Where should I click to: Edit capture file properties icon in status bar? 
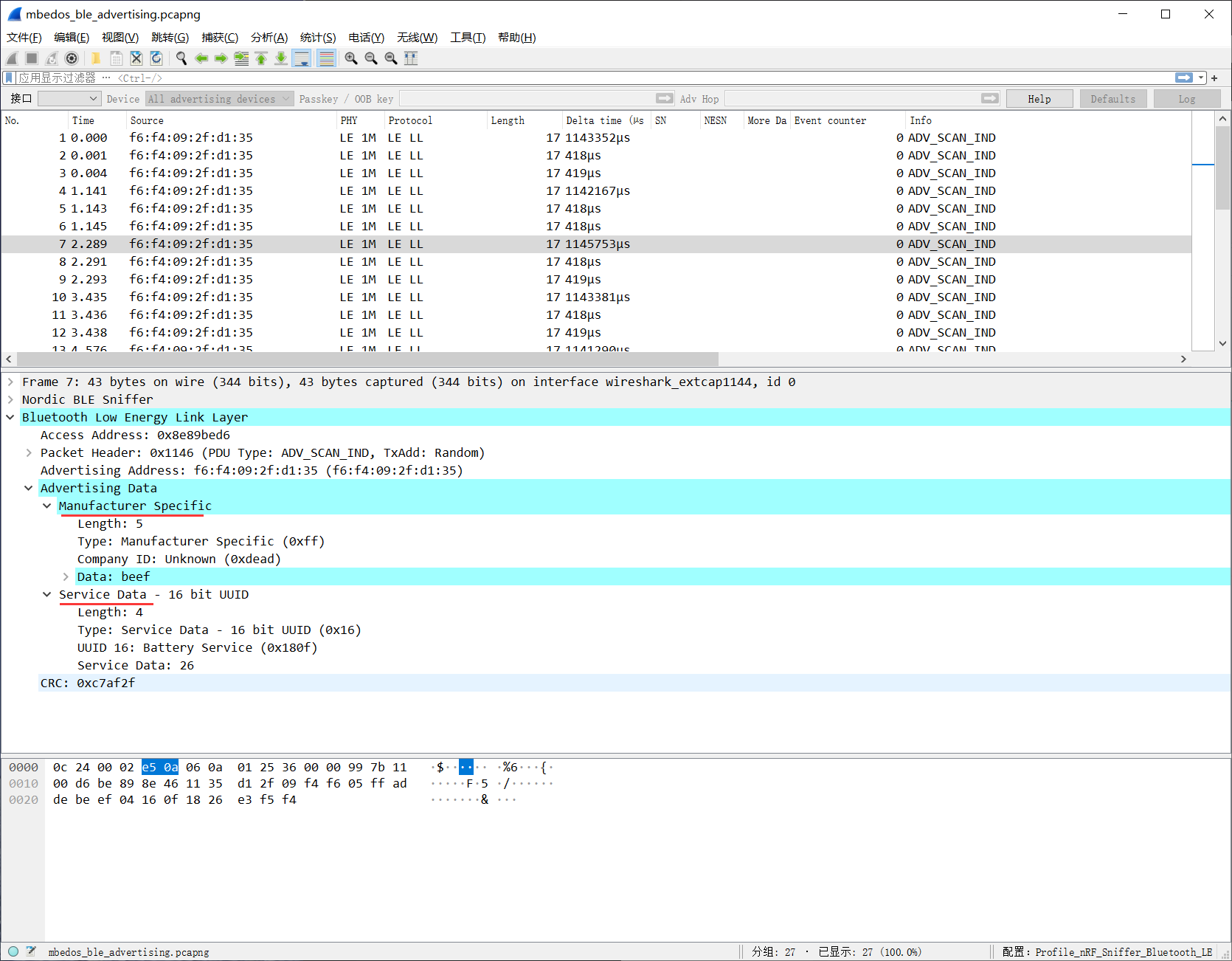point(31,951)
